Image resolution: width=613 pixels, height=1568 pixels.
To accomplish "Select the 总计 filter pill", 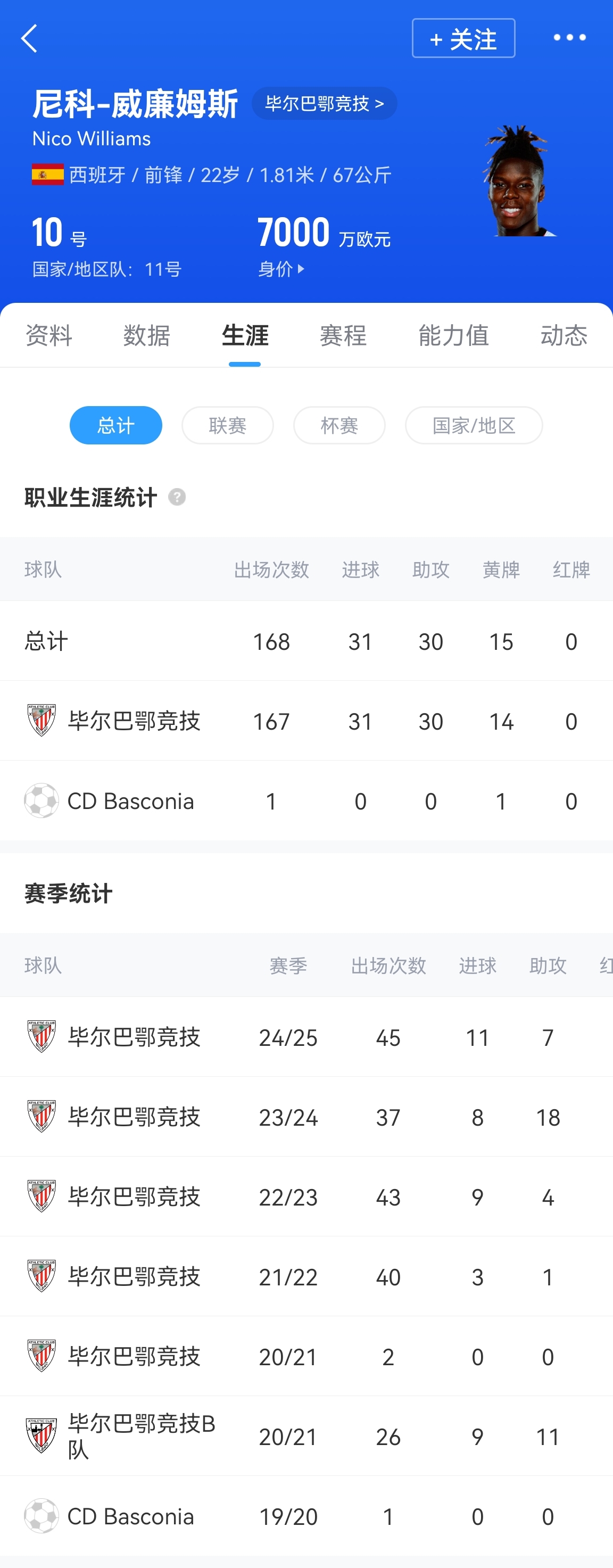I will point(115,425).
